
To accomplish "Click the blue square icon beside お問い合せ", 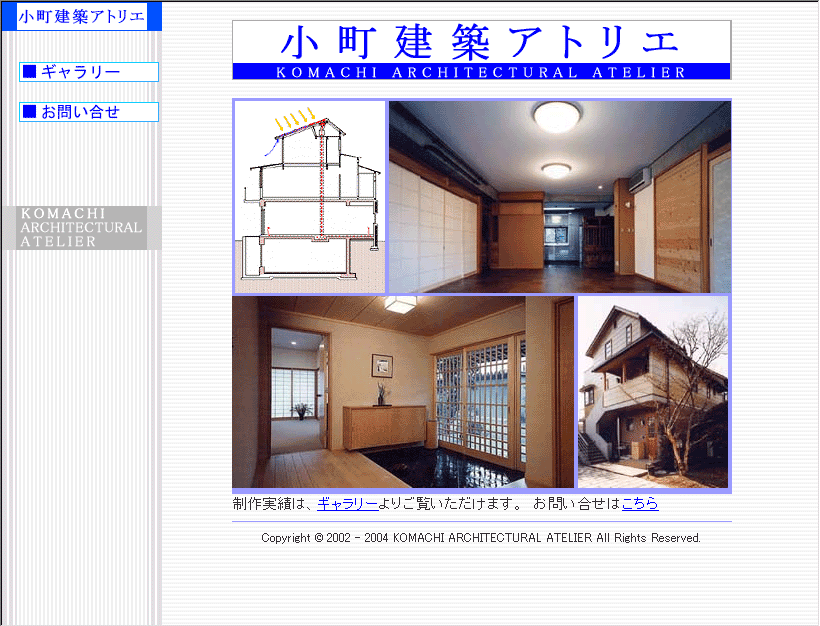I will click(29, 112).
